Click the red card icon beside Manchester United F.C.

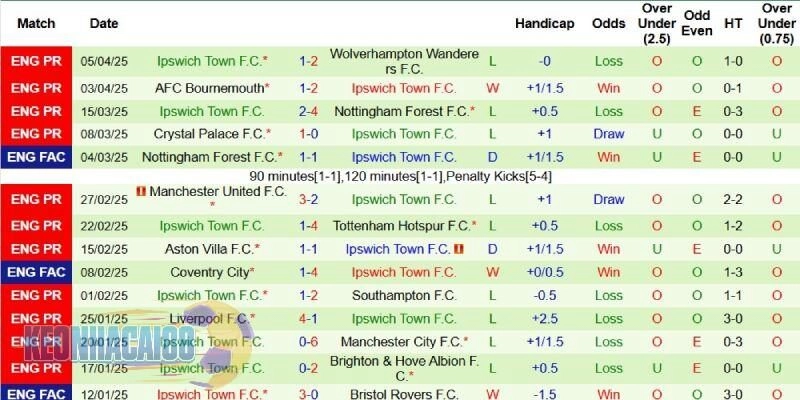click(x=141, y=190)
